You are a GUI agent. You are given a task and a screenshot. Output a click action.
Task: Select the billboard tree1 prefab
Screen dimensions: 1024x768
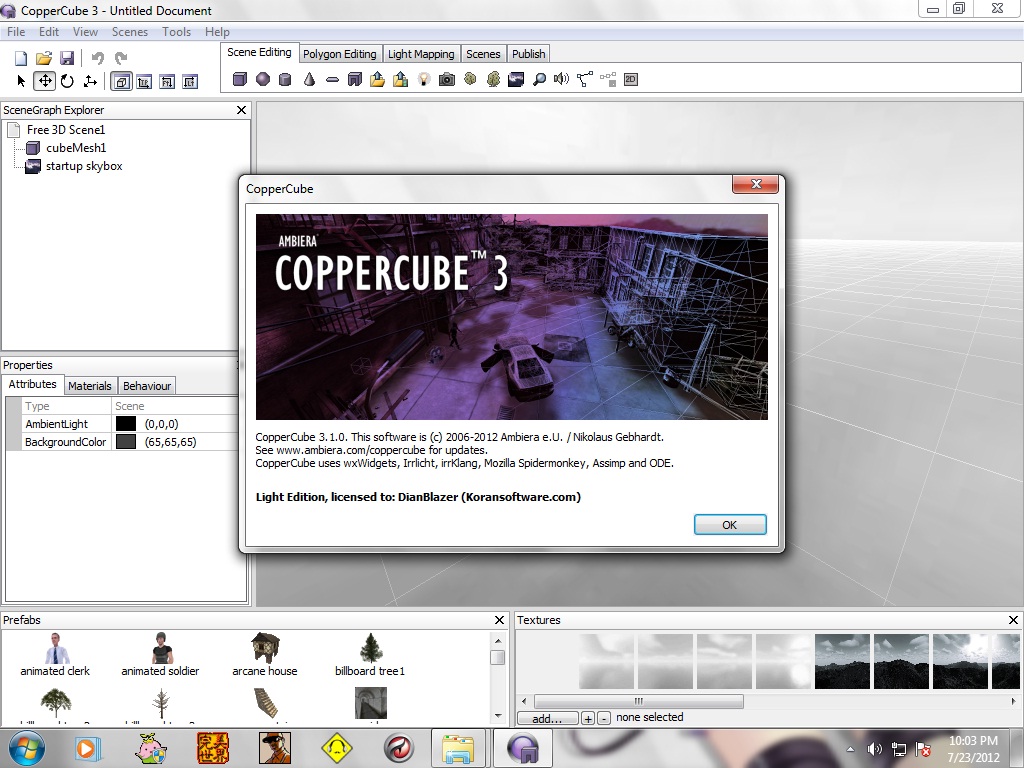tap(370, 654)
